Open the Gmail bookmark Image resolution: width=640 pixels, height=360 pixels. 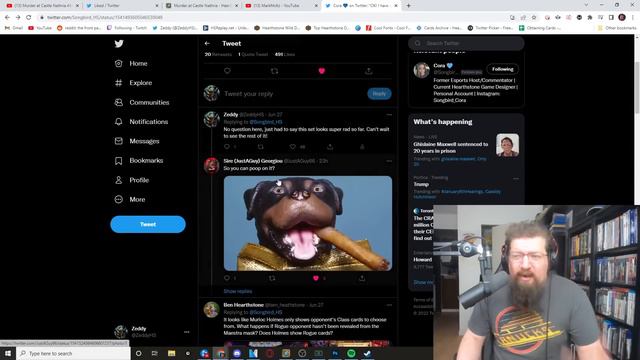pos(14,28)
